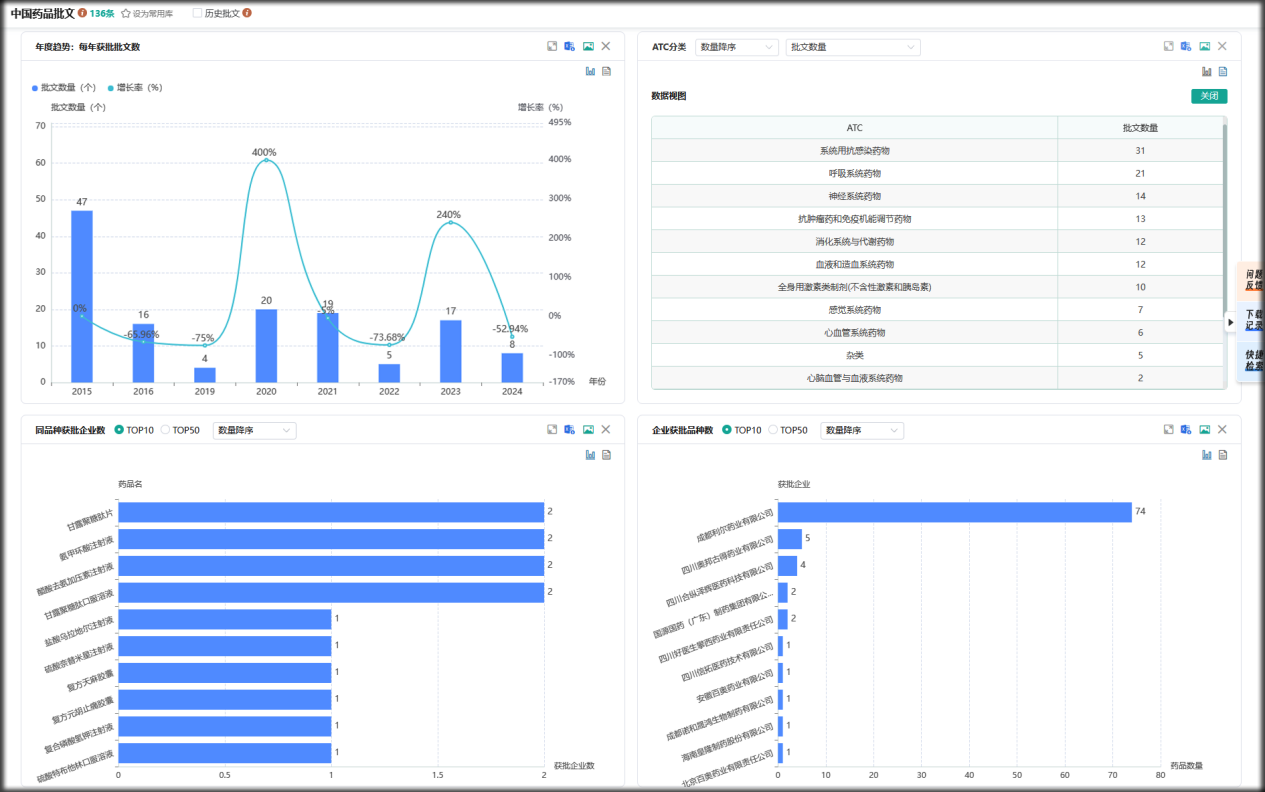Select TOP50 in 同品种获批企业数 panel
Screen dimensions: 1265x792
[166, 430]
